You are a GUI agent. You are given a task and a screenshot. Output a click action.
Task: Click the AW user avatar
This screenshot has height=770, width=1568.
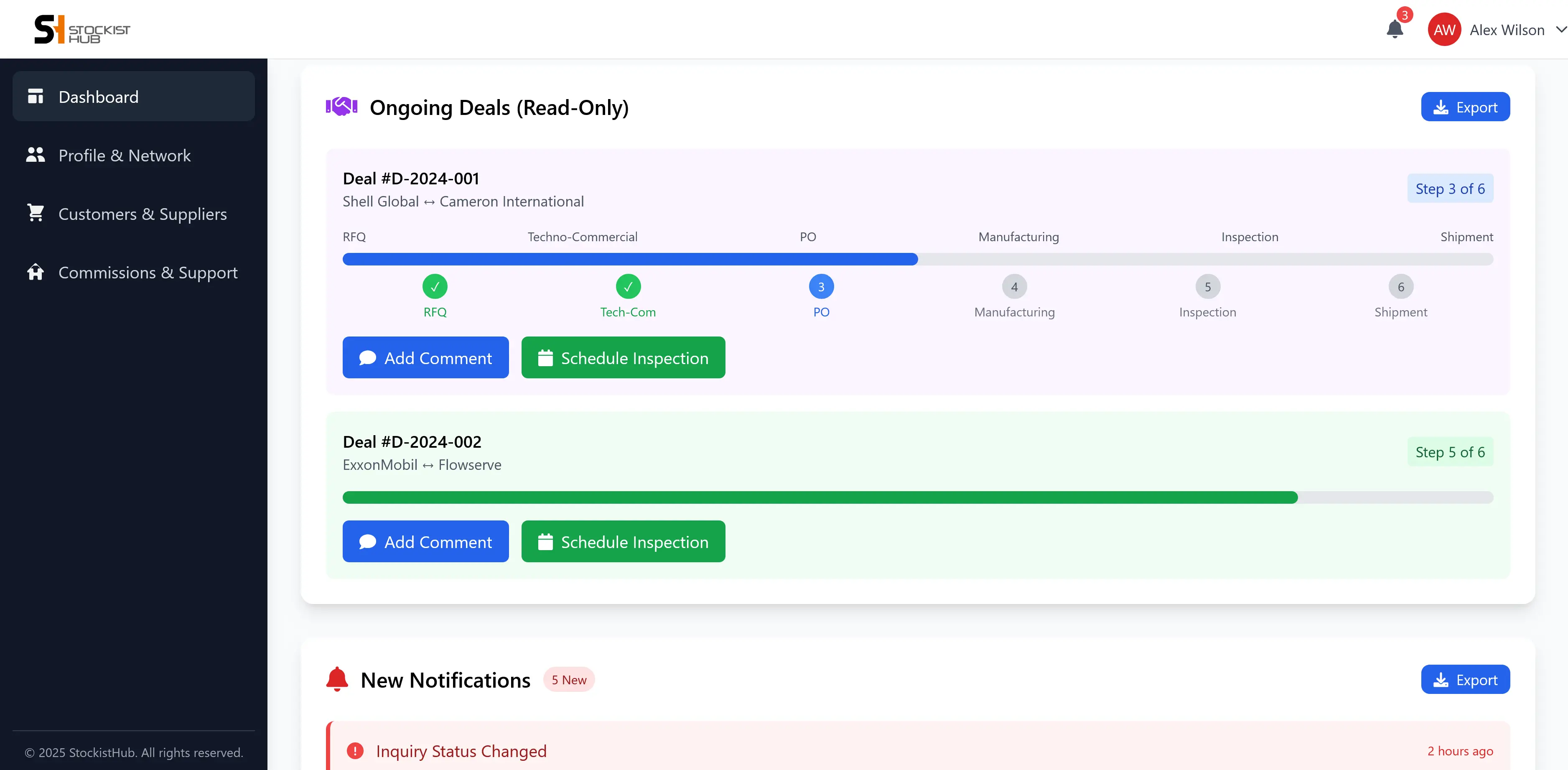[x=1444, y=30]
